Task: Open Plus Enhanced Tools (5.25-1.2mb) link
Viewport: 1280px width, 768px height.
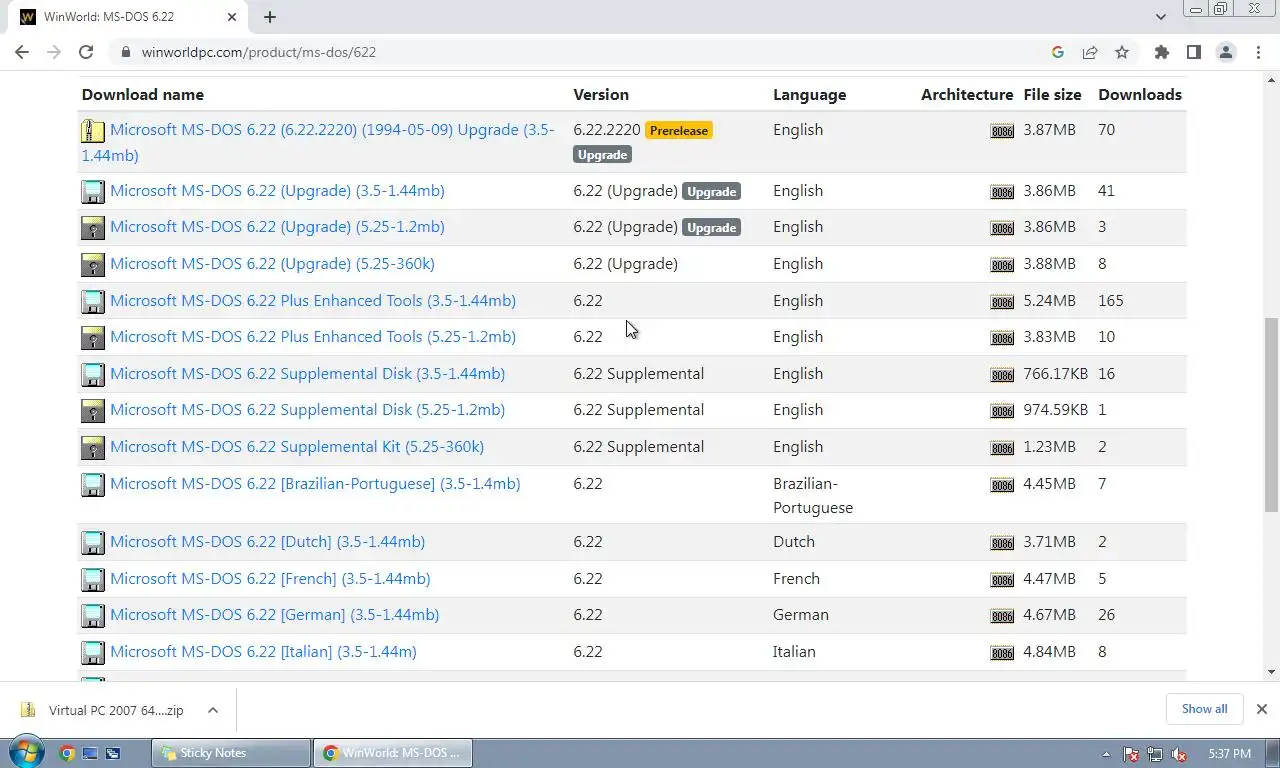Action: coord(313,337)
